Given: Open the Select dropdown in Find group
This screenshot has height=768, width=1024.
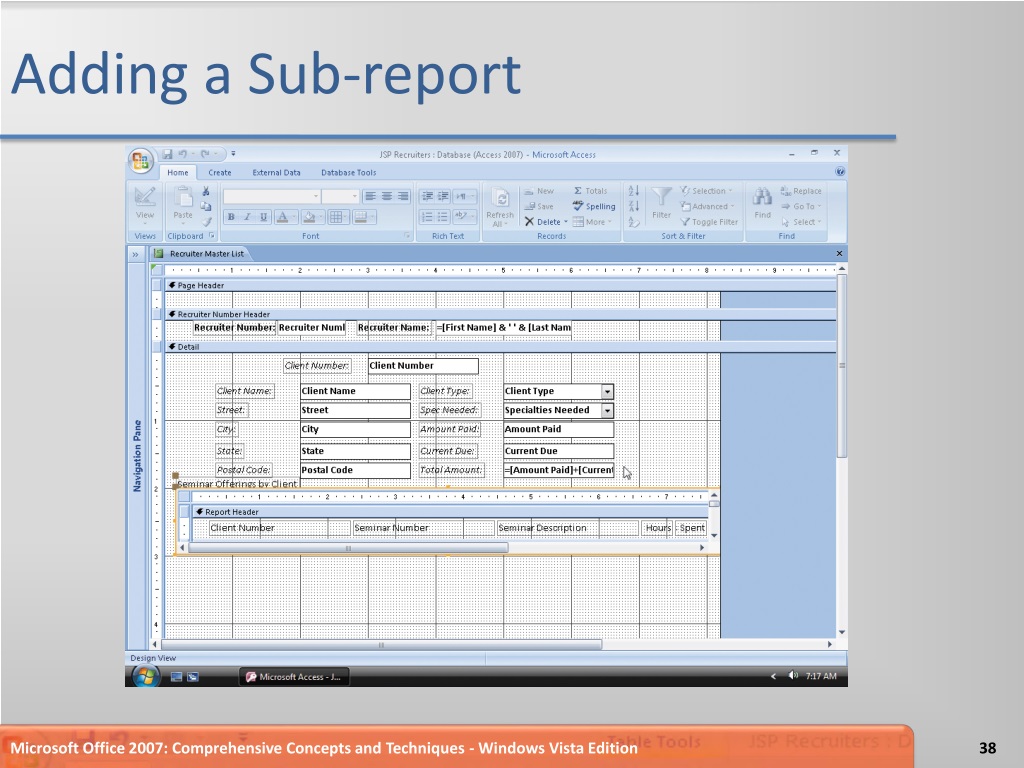Looking at the screenshot, I should coord(801,222).
